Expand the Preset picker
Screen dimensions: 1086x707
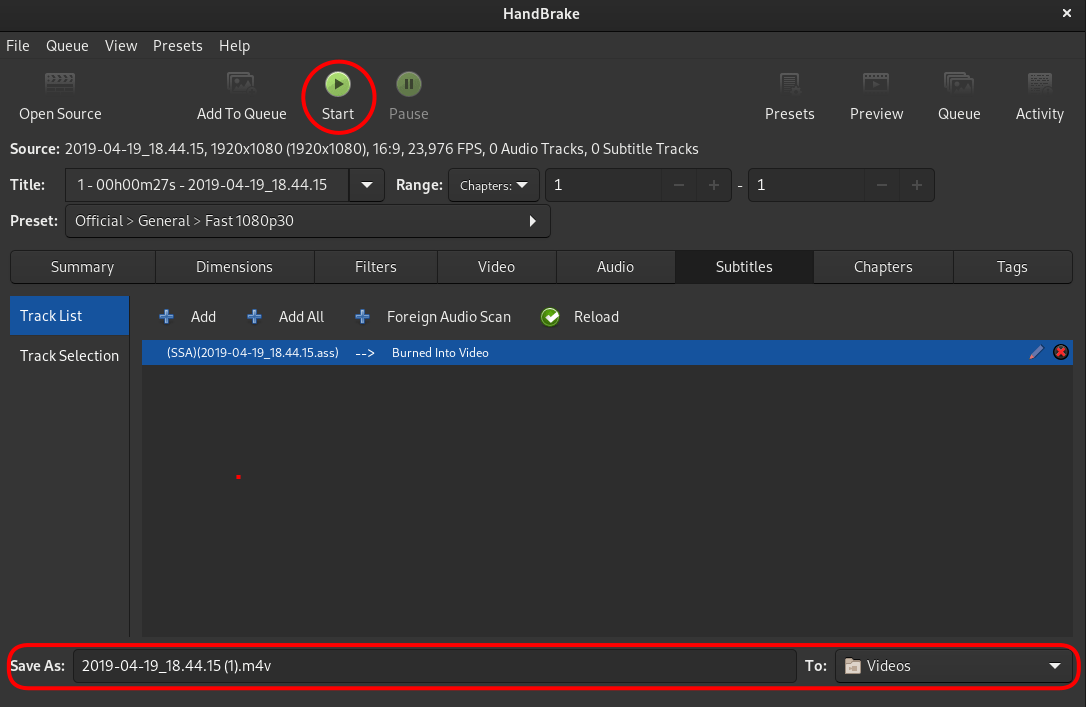point(532,221)
